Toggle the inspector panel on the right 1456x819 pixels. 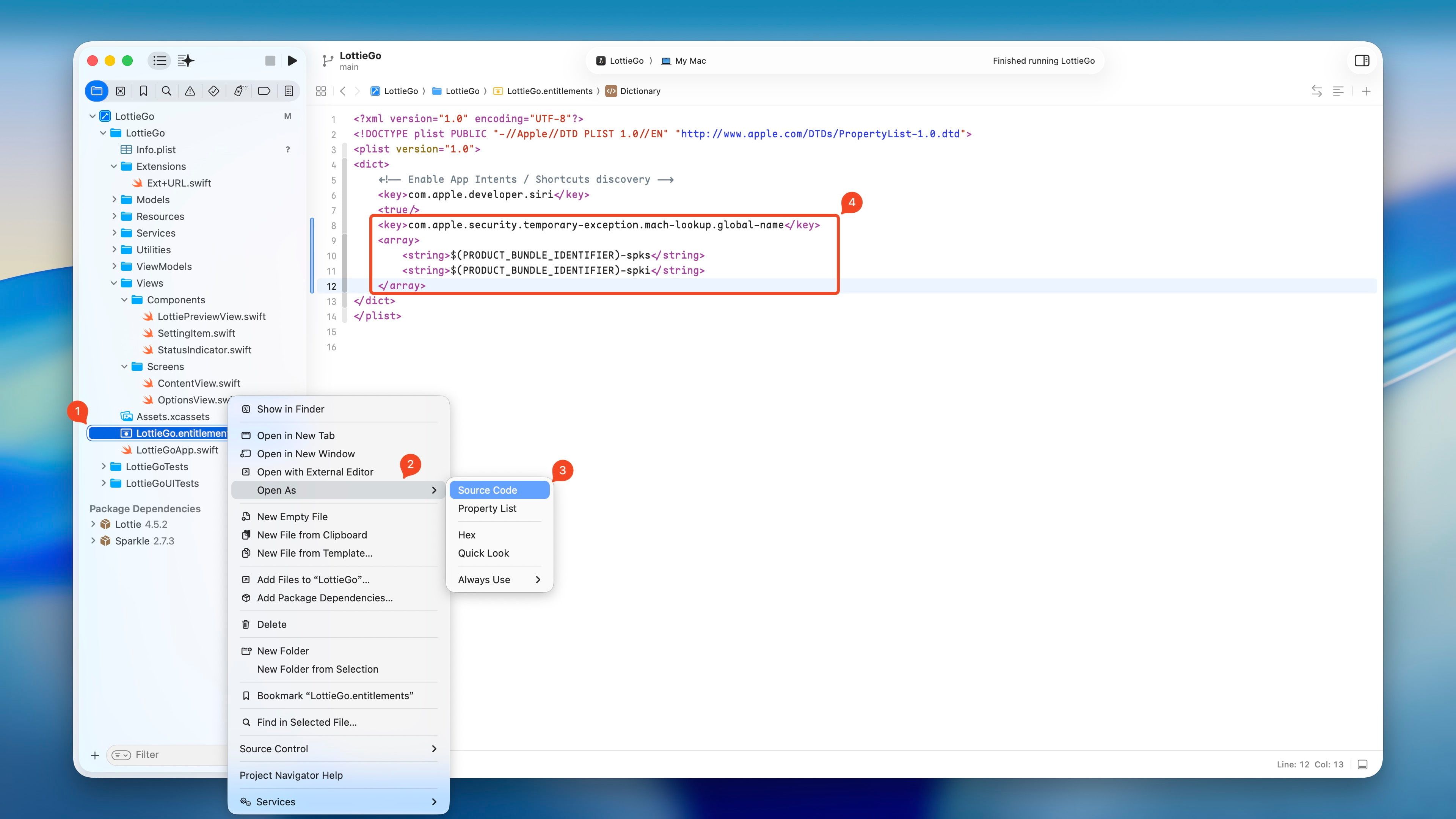[x=1362, y=61]
